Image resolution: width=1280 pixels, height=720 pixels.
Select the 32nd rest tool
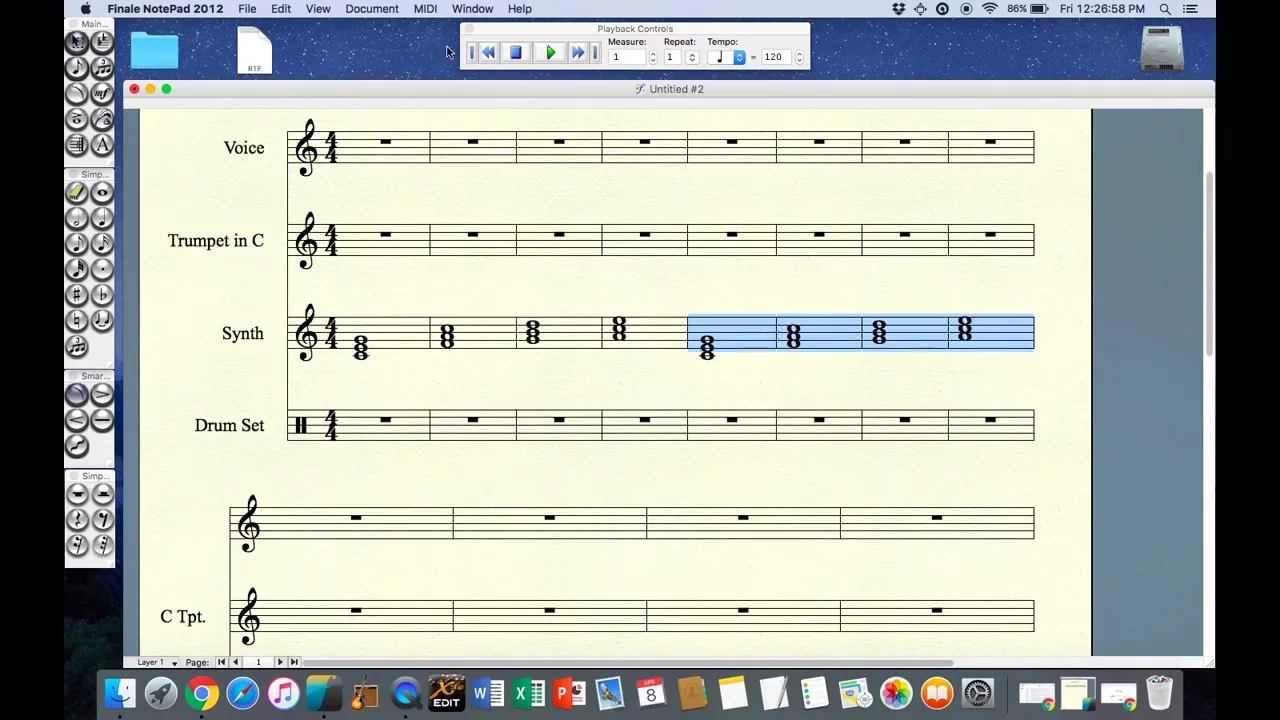coord(102,546)
